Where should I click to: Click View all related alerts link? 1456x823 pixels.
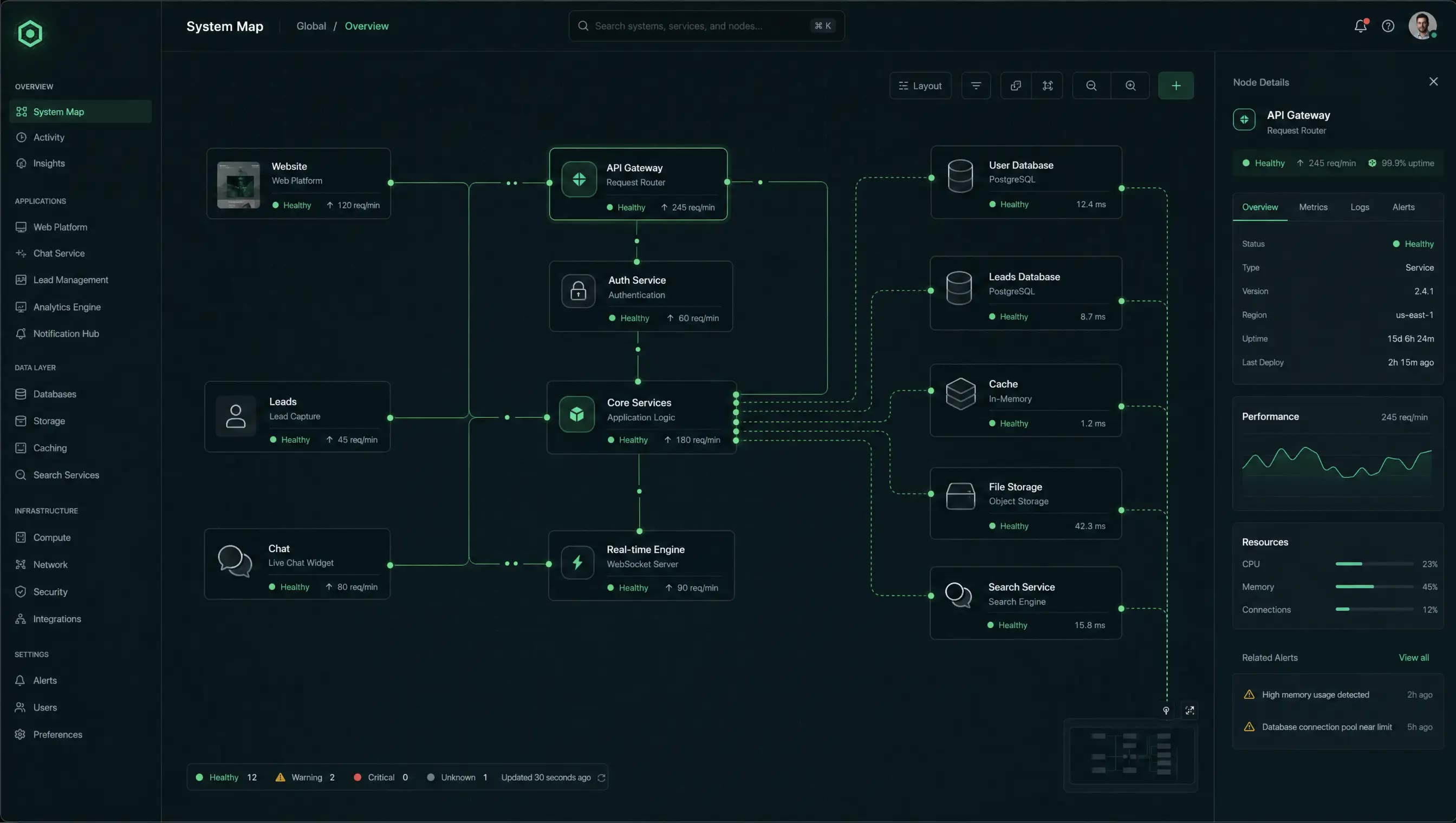pyautogui.click(x=1414, y=658)
